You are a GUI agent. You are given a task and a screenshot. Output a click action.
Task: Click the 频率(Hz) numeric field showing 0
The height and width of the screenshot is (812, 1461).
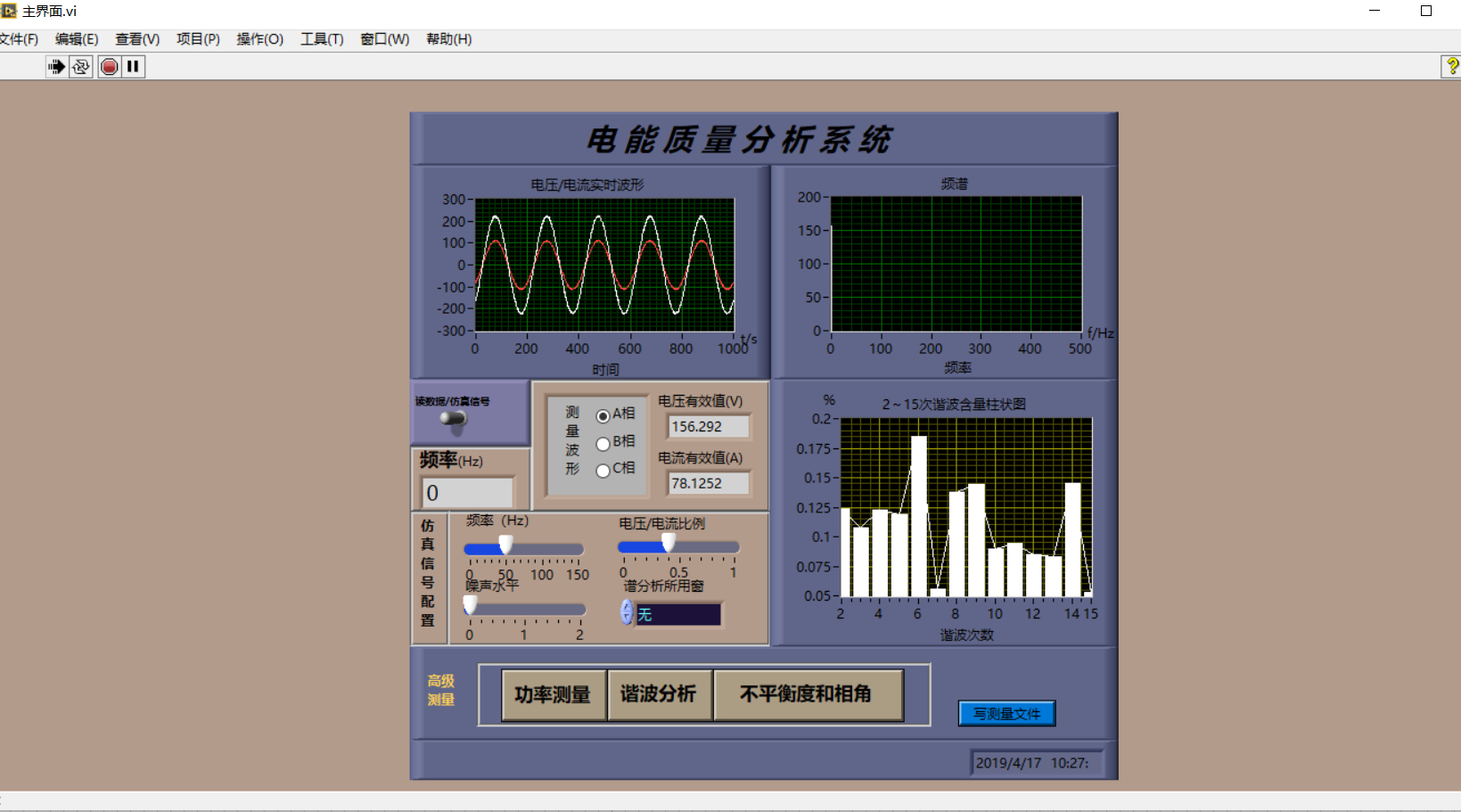tap(467, 493)
